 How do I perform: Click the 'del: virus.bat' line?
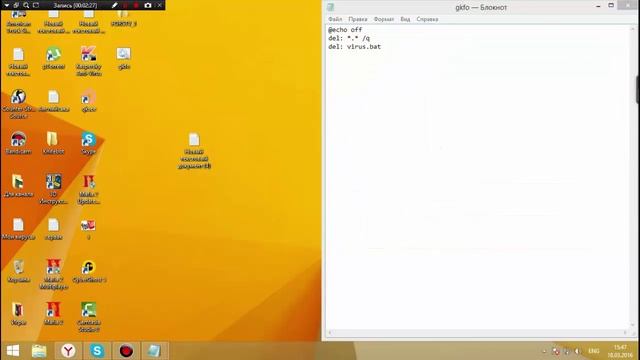coord(354,47)
